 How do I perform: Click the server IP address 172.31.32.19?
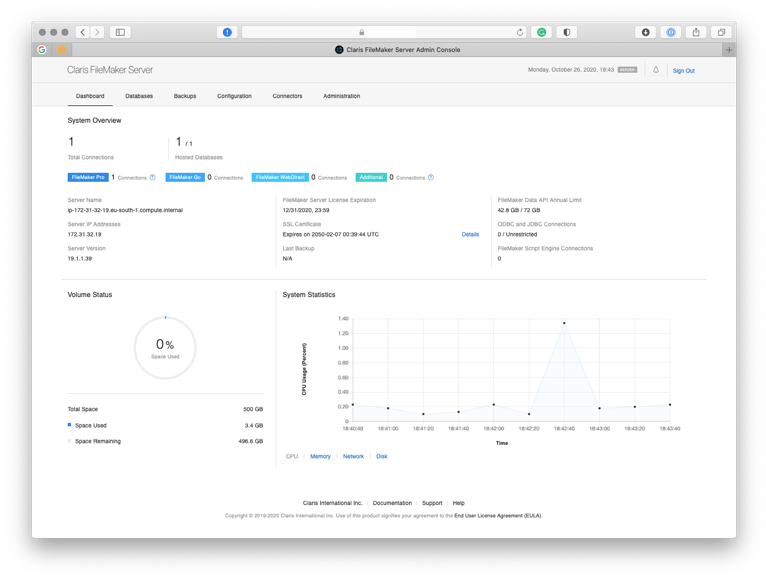(x=85, y=235)
